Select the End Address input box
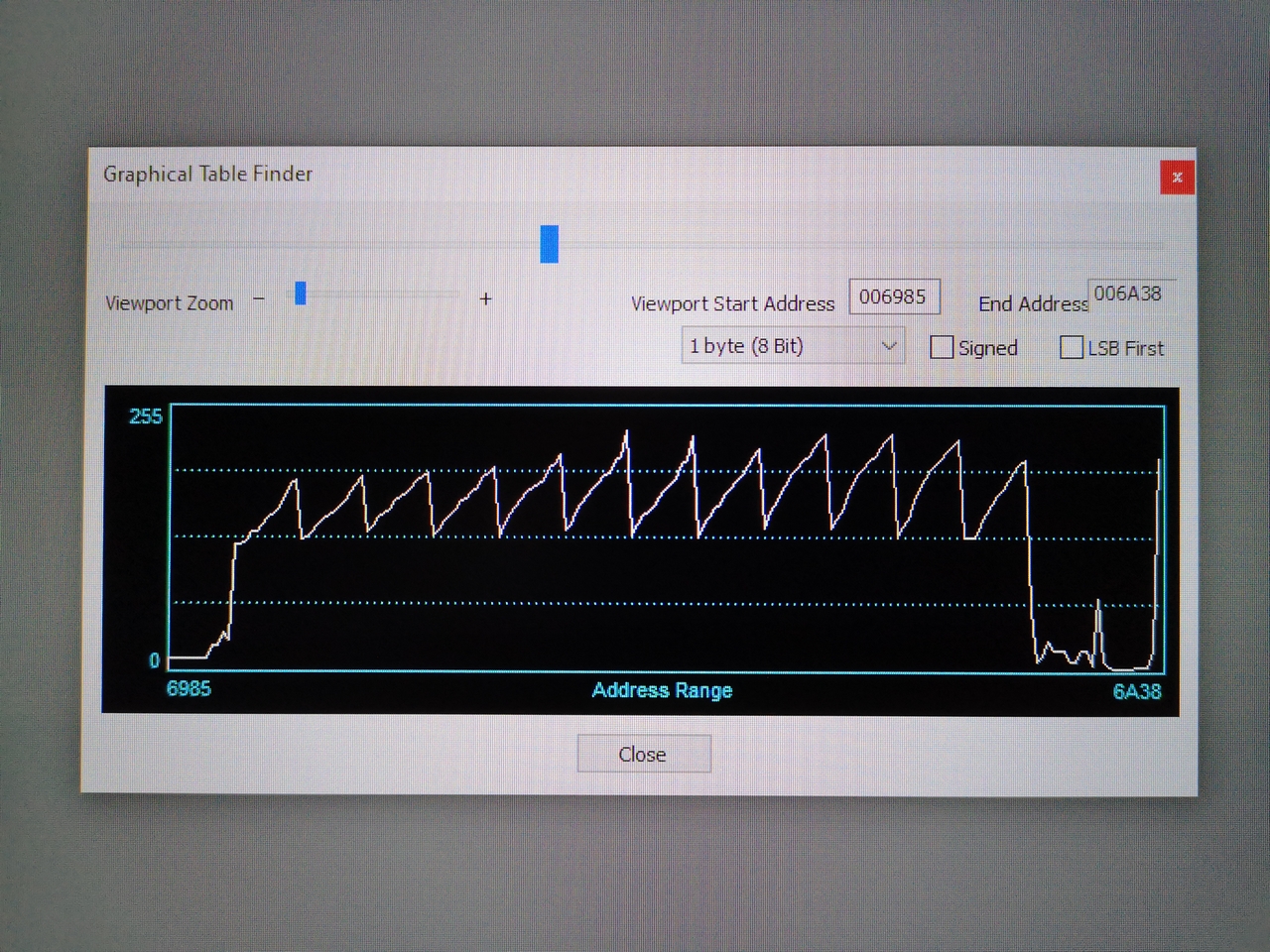Viewport: 1270px width, 952px height. pos(1131,295)
